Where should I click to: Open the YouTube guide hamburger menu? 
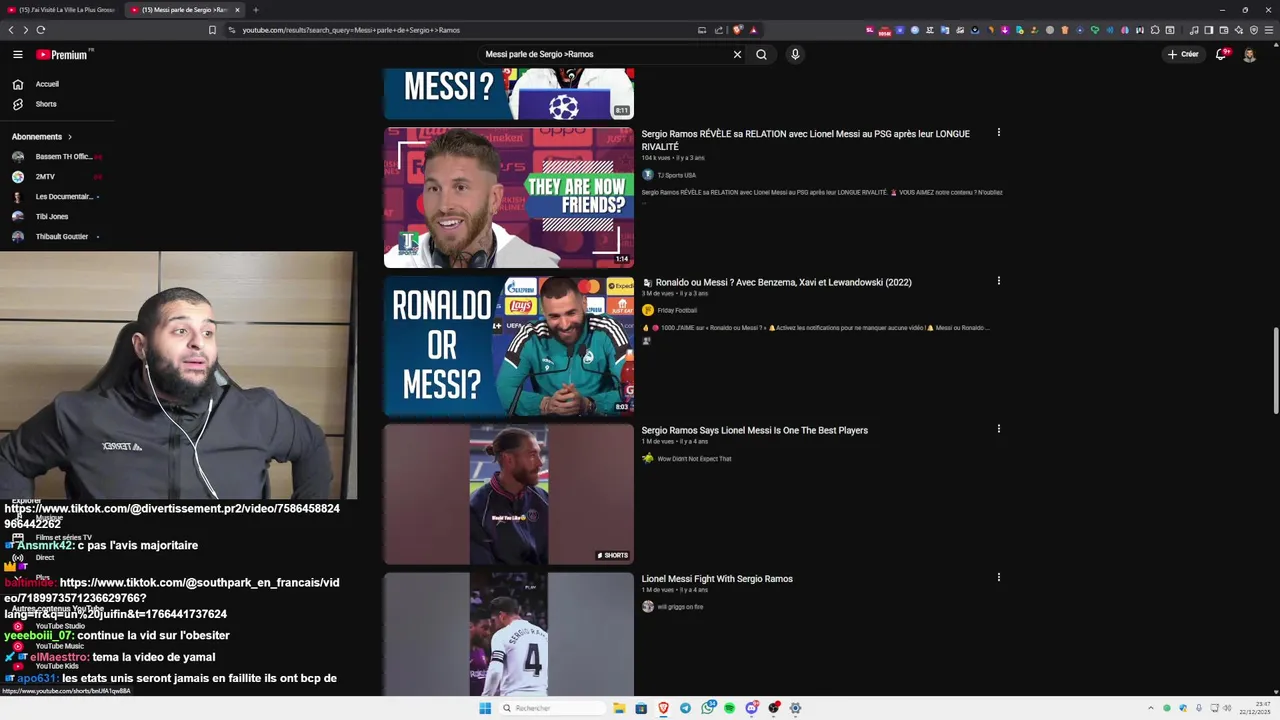pos(17,55)
